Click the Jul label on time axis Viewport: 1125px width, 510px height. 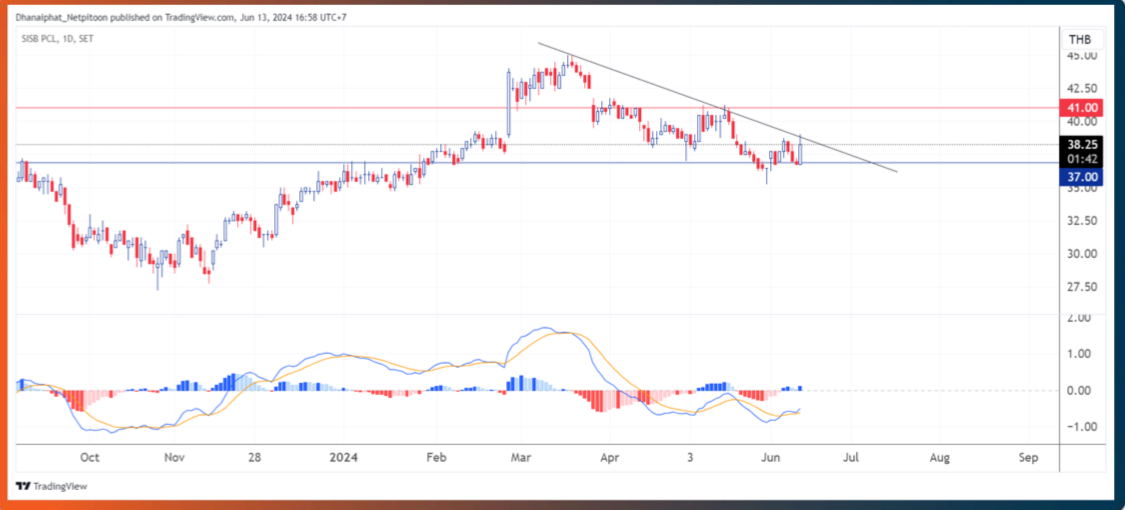pos(851,458)
